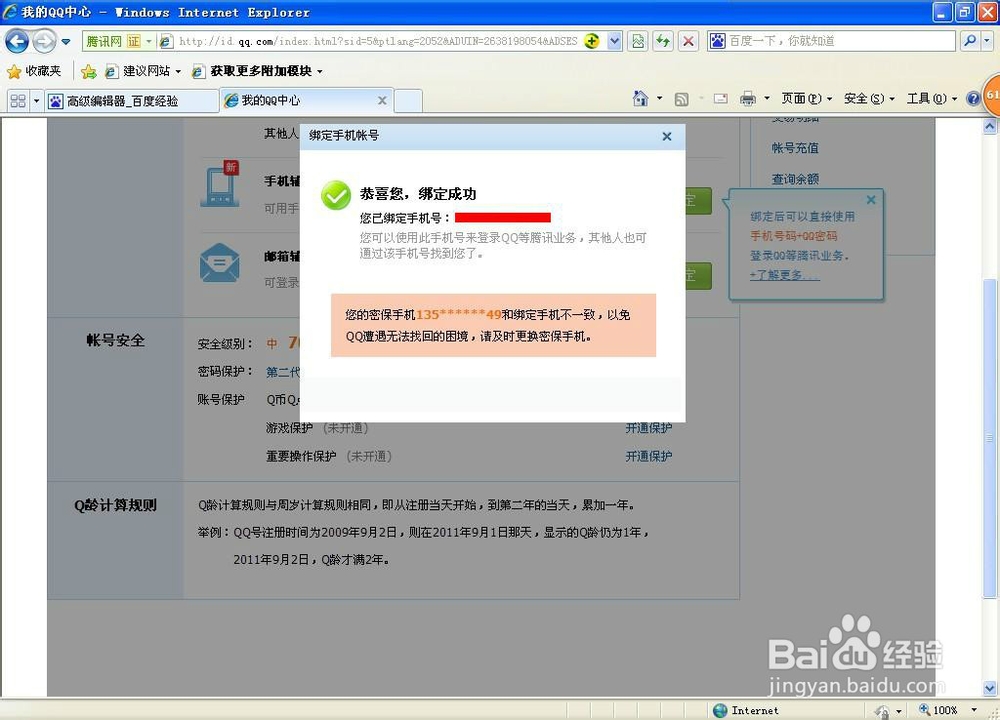
Task: Click 开通保护 for 重要操作保护
Action: tap(649, 456)
